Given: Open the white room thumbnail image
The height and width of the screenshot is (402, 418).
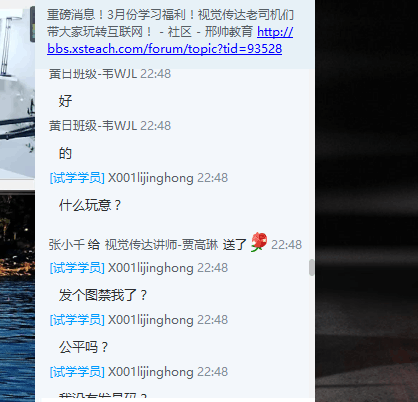Looking at the screenshot, I should [x=17, y=92].
